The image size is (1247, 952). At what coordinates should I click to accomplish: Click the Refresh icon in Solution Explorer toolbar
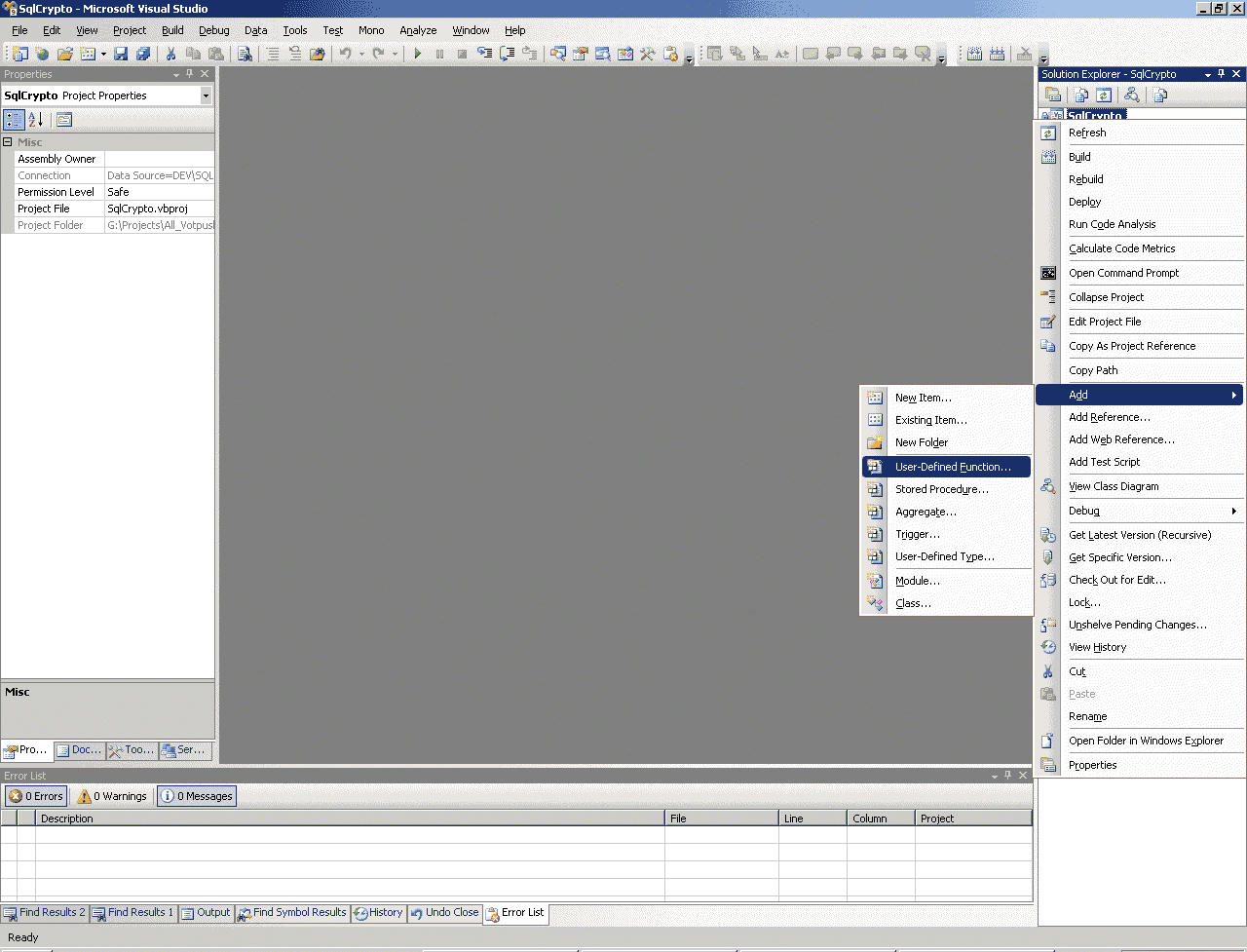[x=1104, y=95]
